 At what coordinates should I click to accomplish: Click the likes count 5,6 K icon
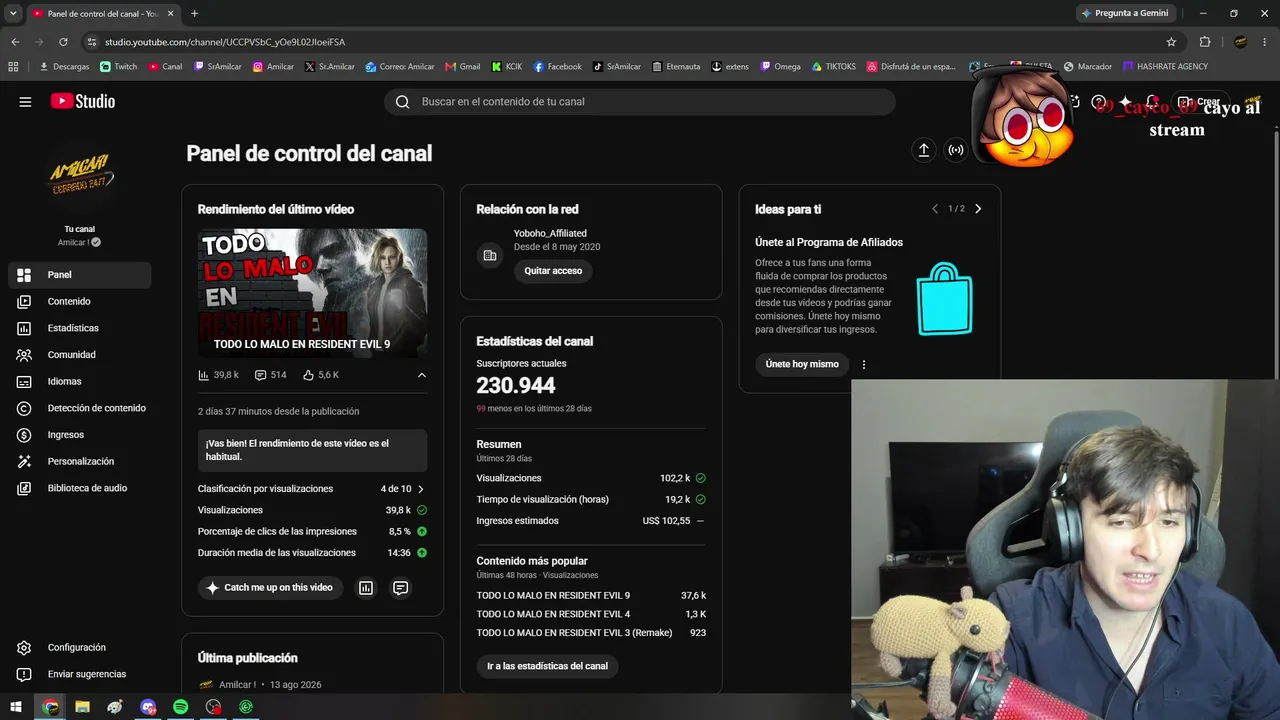pos(308,375)
